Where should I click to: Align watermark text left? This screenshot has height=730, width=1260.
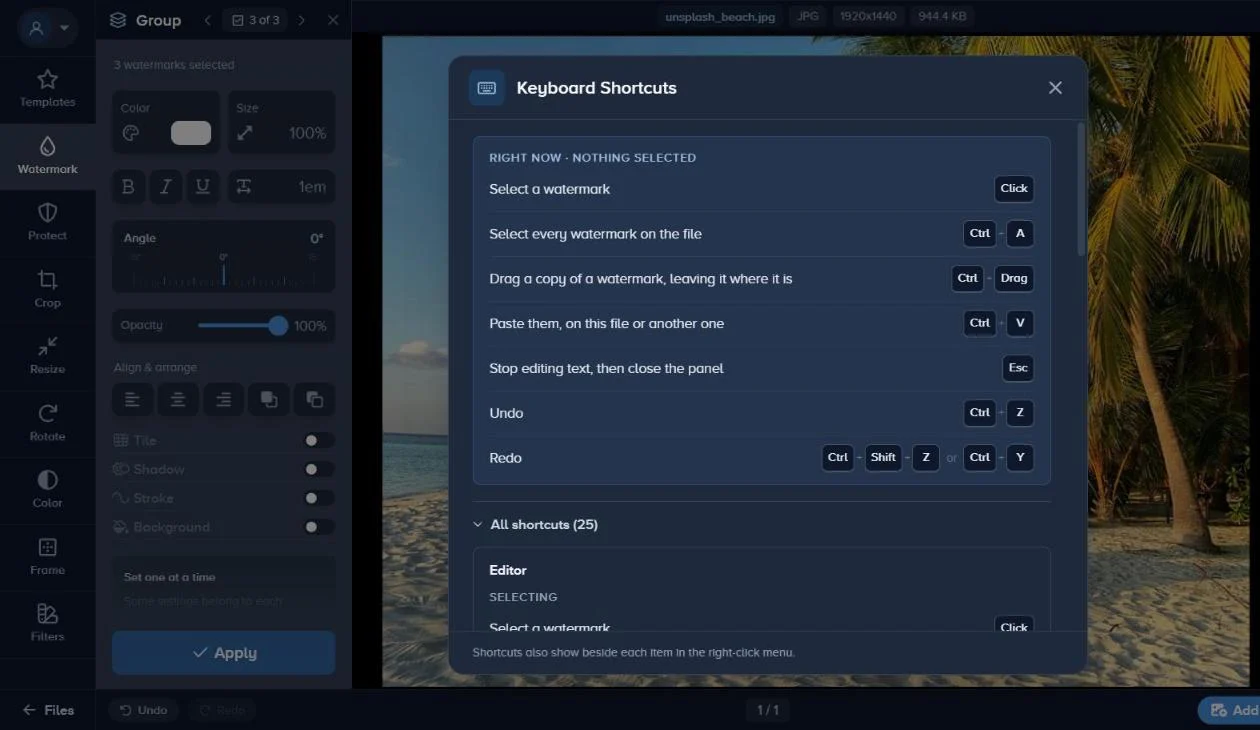(132, 400)
